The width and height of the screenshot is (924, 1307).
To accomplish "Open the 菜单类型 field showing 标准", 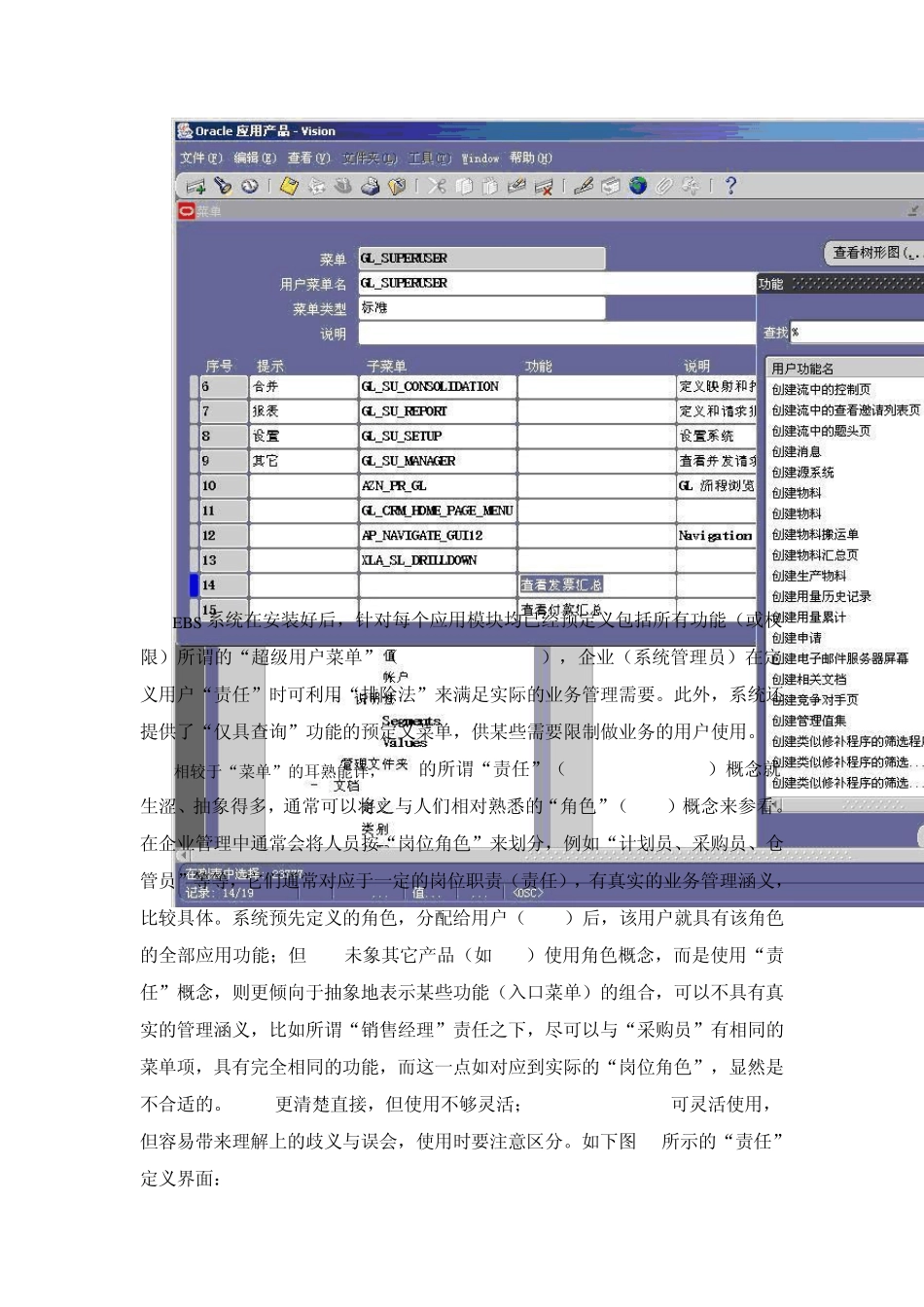I will pyautogui.click(x=481, y=308).
